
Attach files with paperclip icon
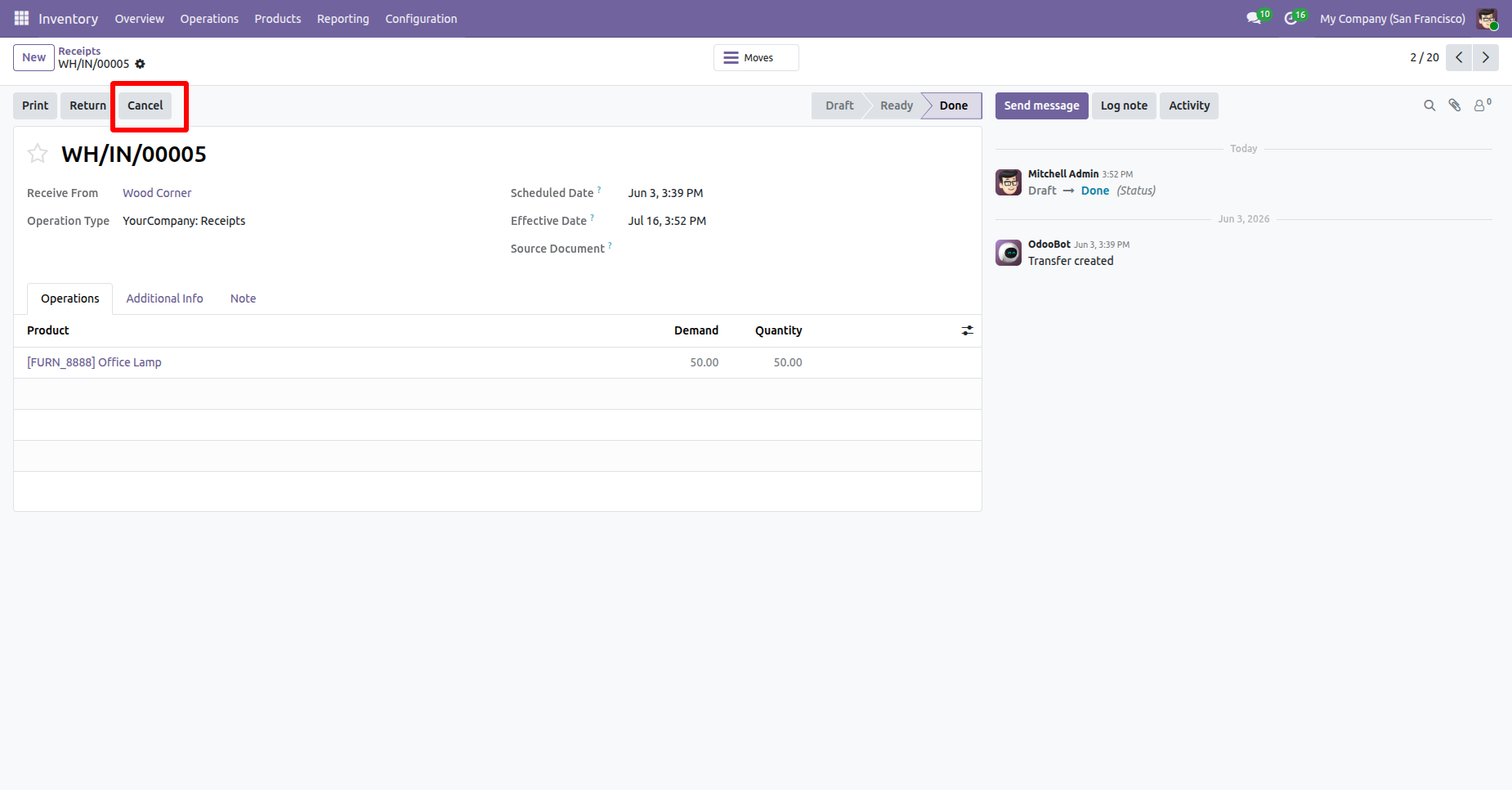1455,105
